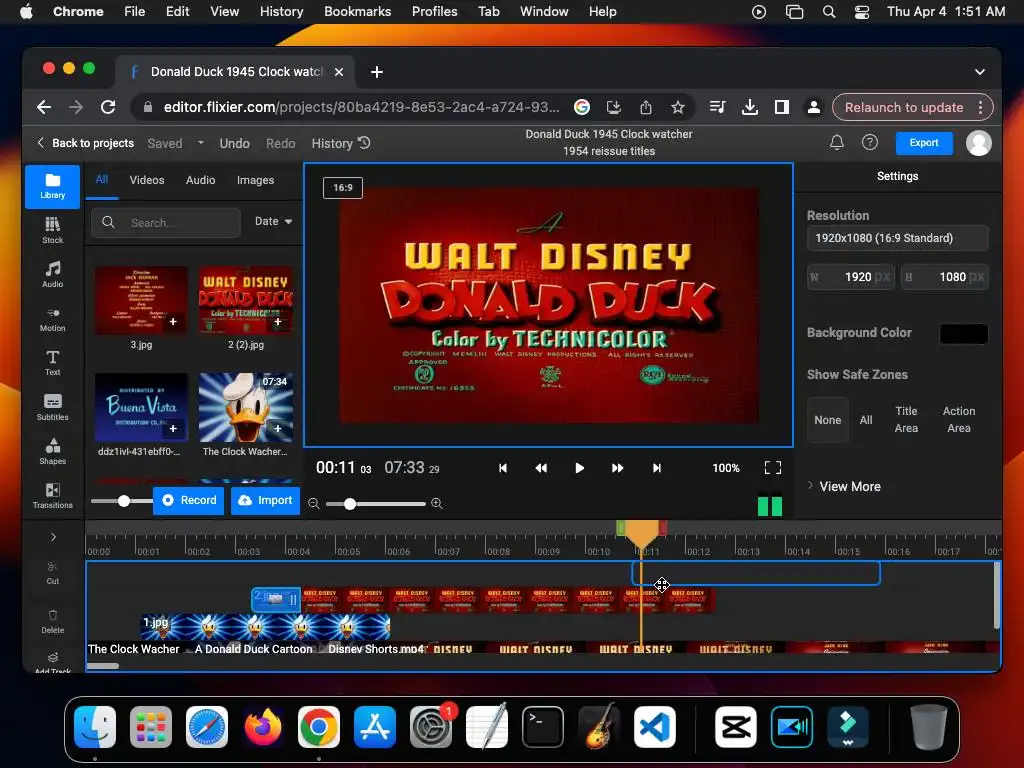
Task: Open the Shapes panel
Action: pos(52,451)
